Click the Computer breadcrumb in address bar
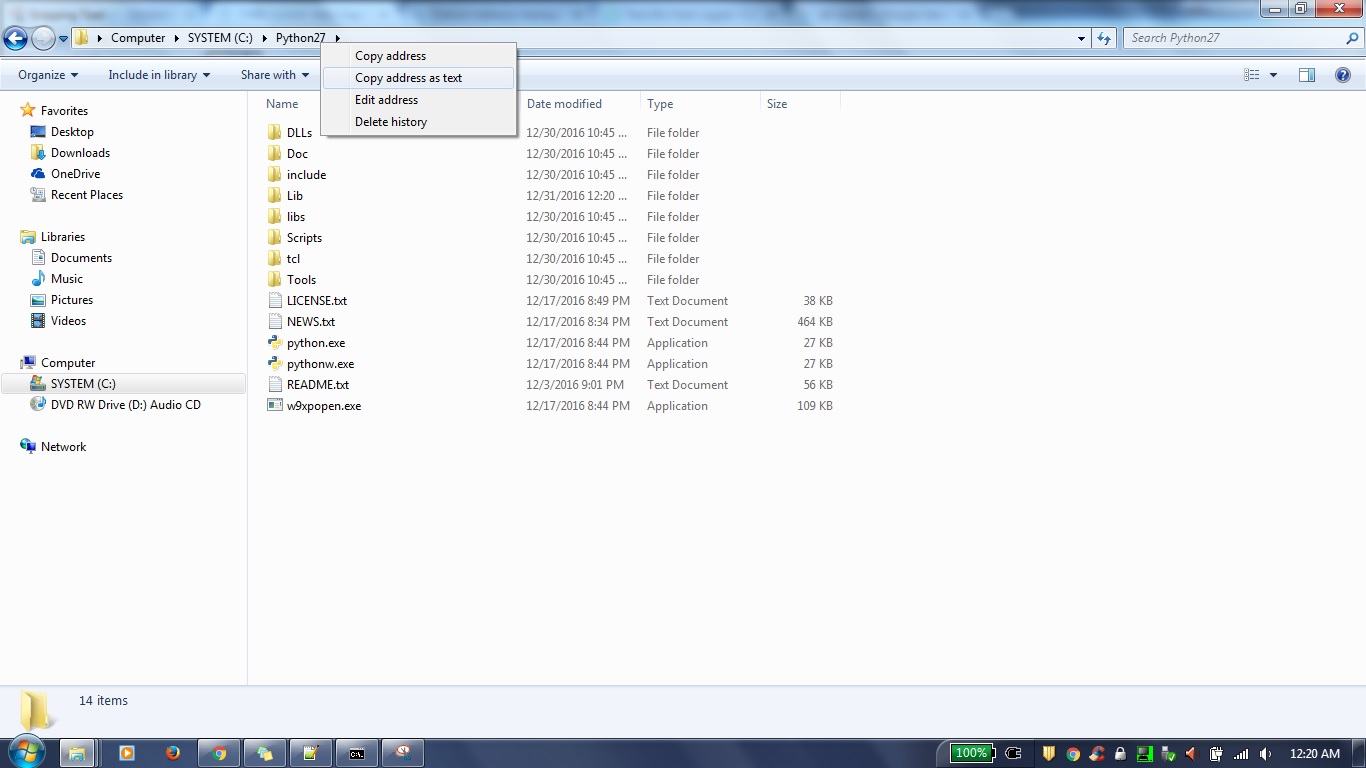Viewport: 1366px width, 768px height. [138, 38]
